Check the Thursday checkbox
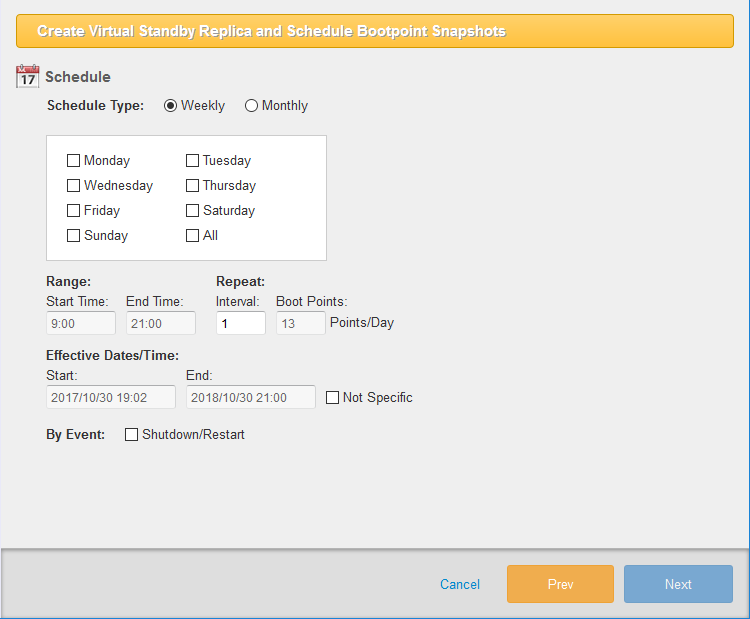The image size is (750, 619). coord(192,185)
